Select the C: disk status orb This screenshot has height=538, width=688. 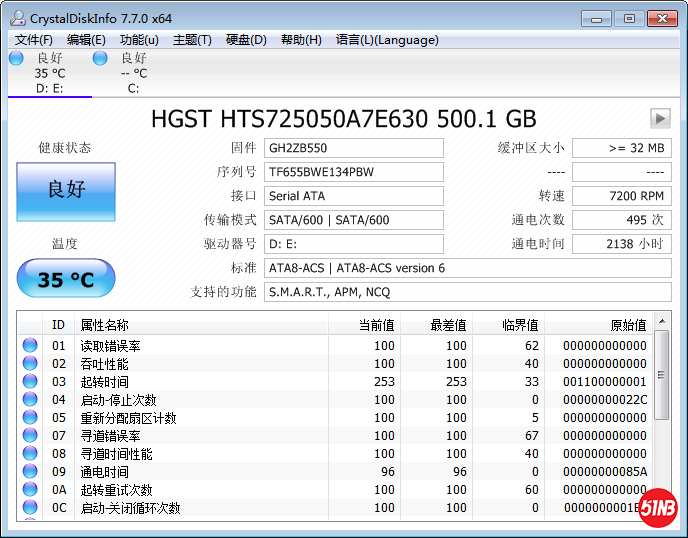click(x=100, y=59)
